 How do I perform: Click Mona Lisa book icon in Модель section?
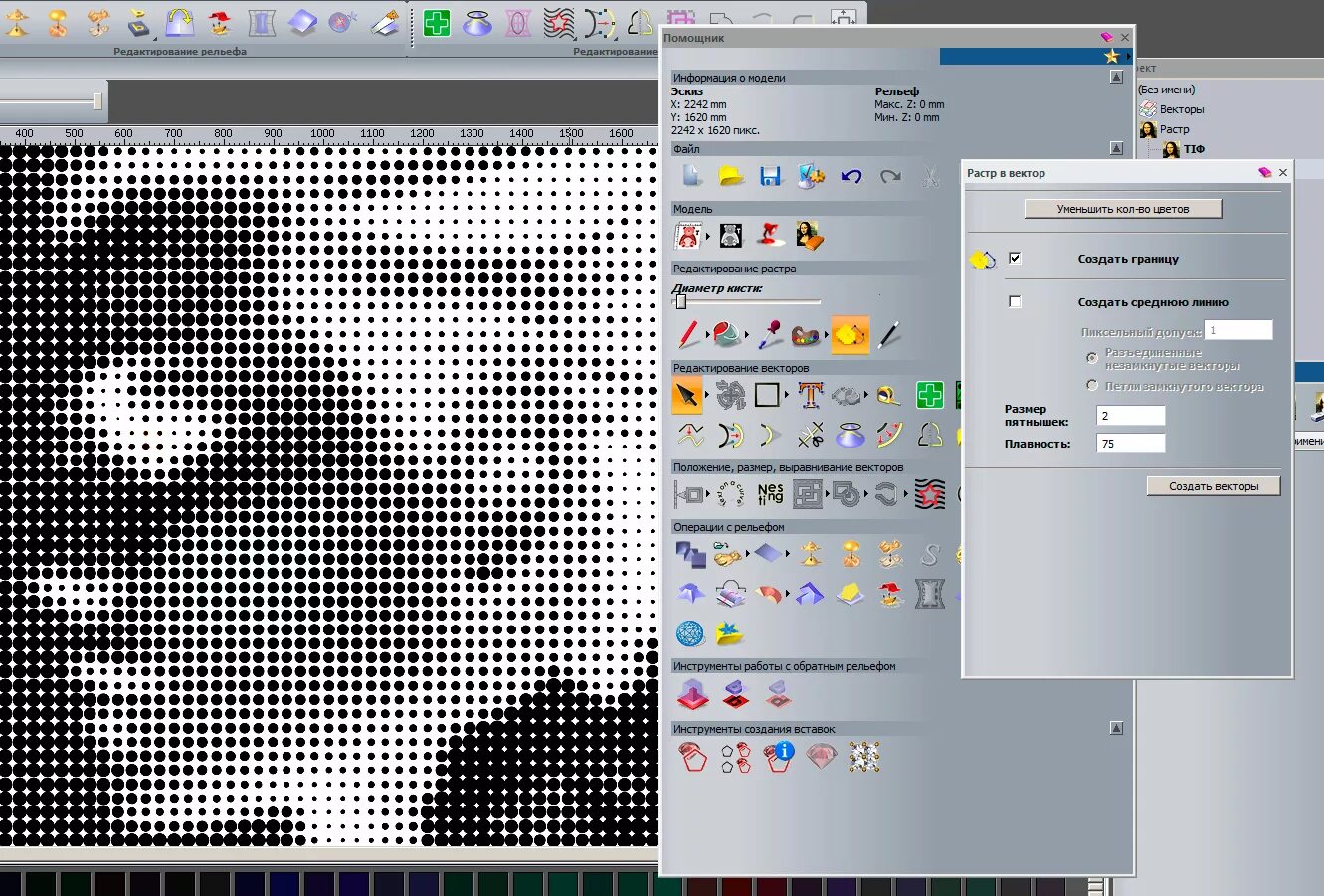809,236
